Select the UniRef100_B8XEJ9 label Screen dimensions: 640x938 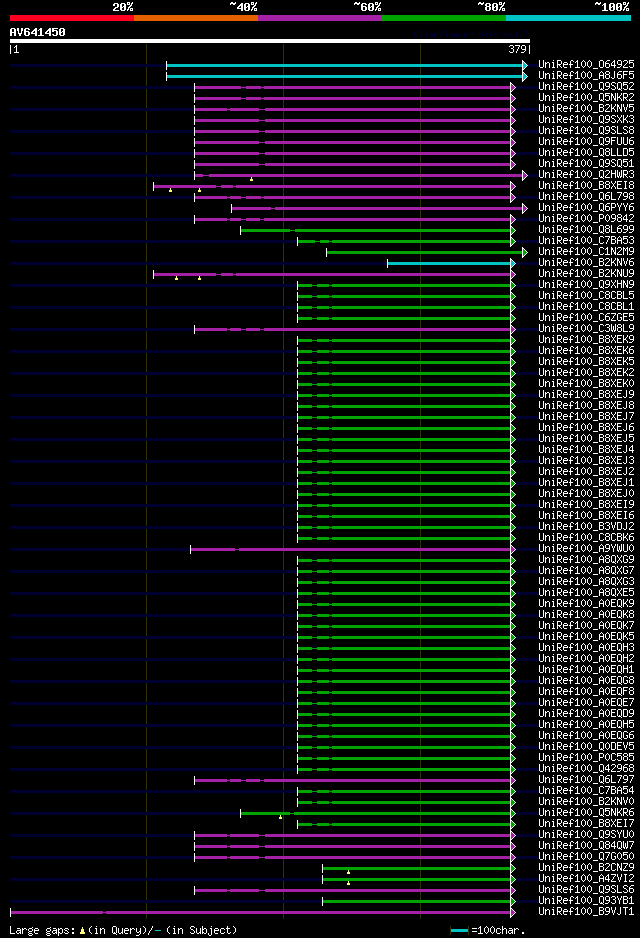click(586, 394)
